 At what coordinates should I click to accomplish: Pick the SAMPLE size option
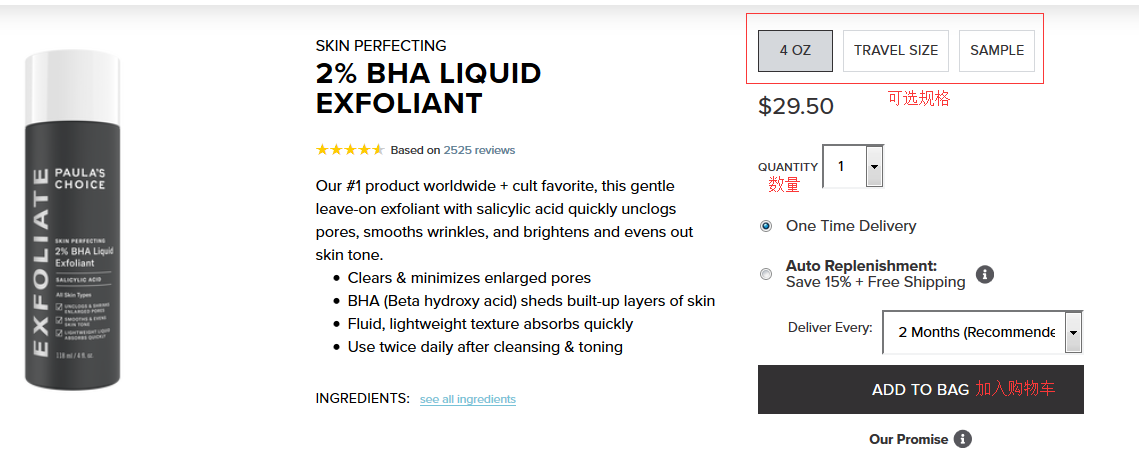tap(997, 50)
